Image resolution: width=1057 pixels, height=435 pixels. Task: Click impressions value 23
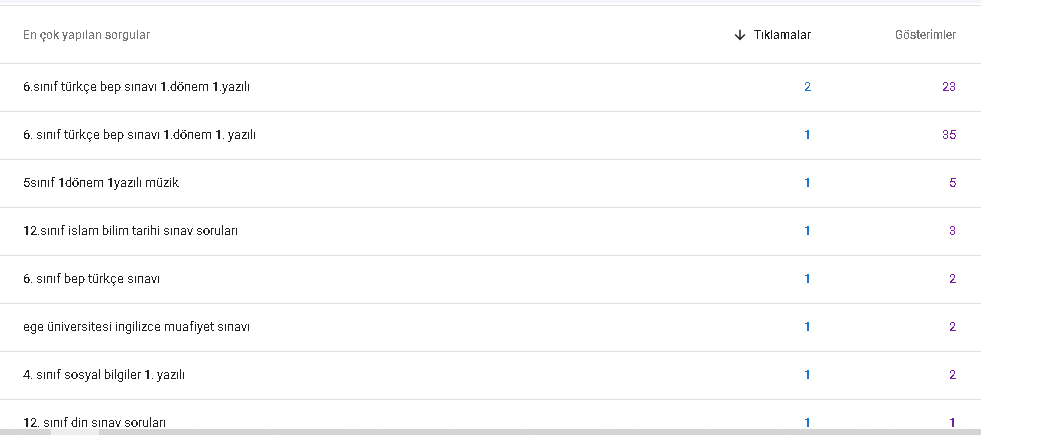click(x=948, y=87)
